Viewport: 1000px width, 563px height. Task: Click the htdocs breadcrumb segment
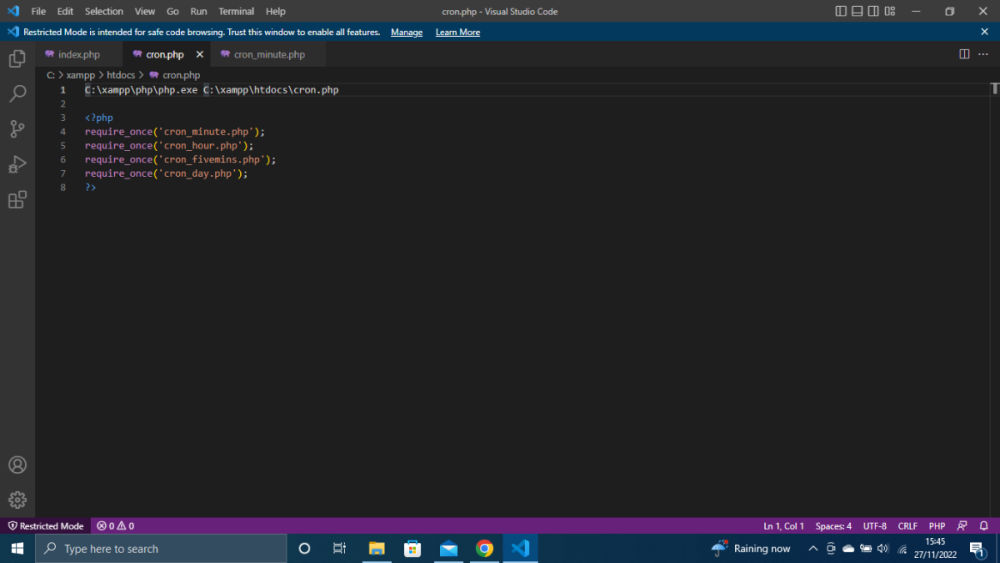click(x=120, y=75)
